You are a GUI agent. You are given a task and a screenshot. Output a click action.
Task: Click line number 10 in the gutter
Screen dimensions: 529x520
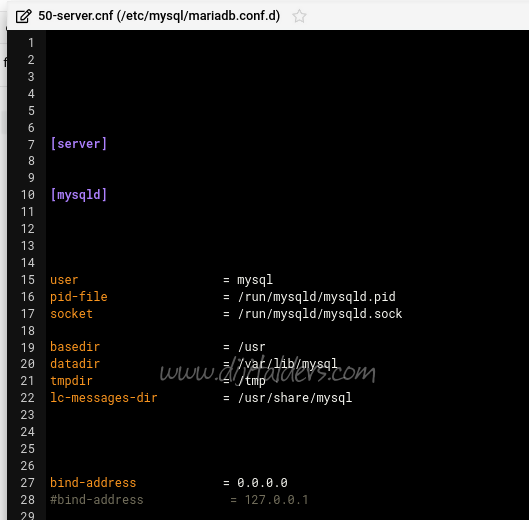[x=28, y=195]
